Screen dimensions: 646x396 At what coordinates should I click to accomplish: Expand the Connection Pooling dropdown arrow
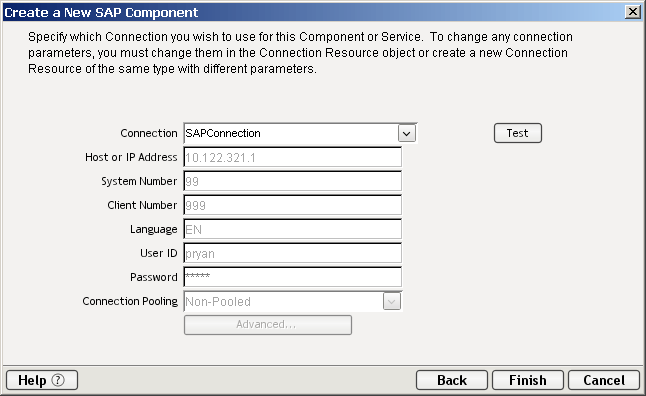[391, 302]
